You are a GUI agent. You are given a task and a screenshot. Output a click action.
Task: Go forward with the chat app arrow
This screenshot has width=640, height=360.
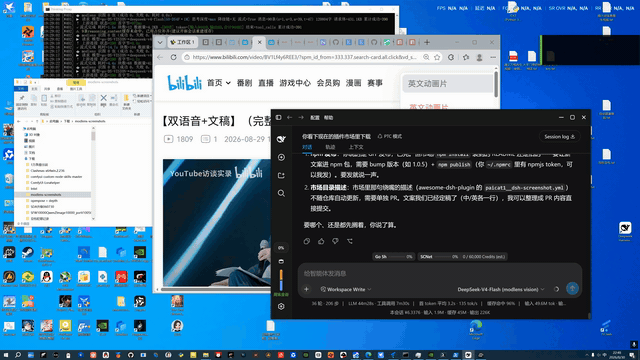point(301,118)
